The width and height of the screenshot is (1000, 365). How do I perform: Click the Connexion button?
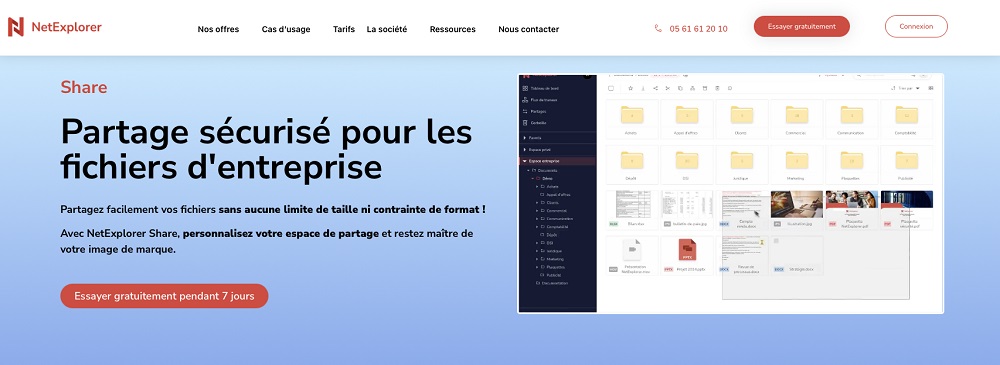click(916, 27)
